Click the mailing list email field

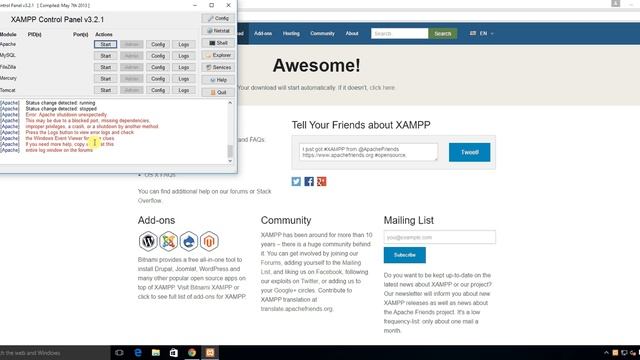[440, 237]
